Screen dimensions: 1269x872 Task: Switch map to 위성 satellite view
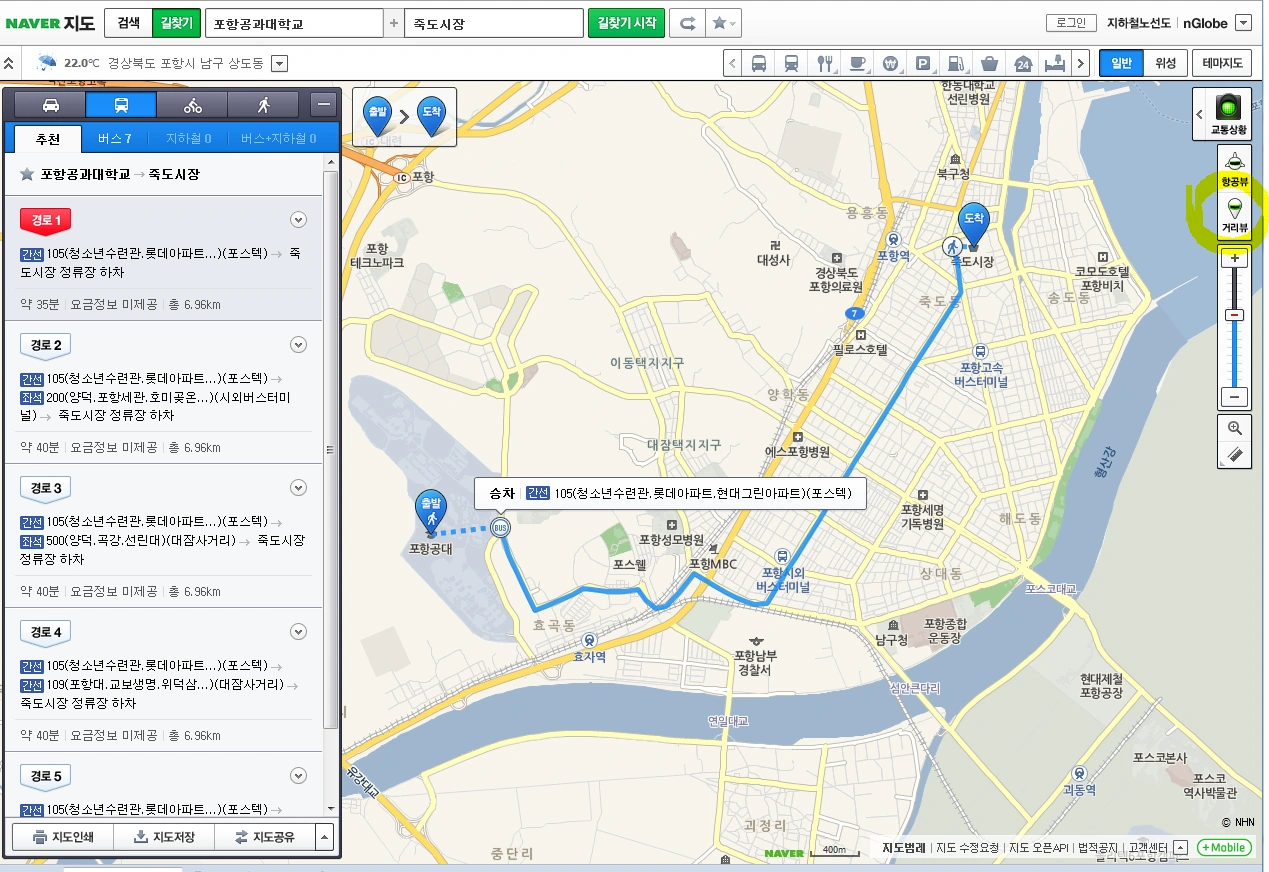1165,64
